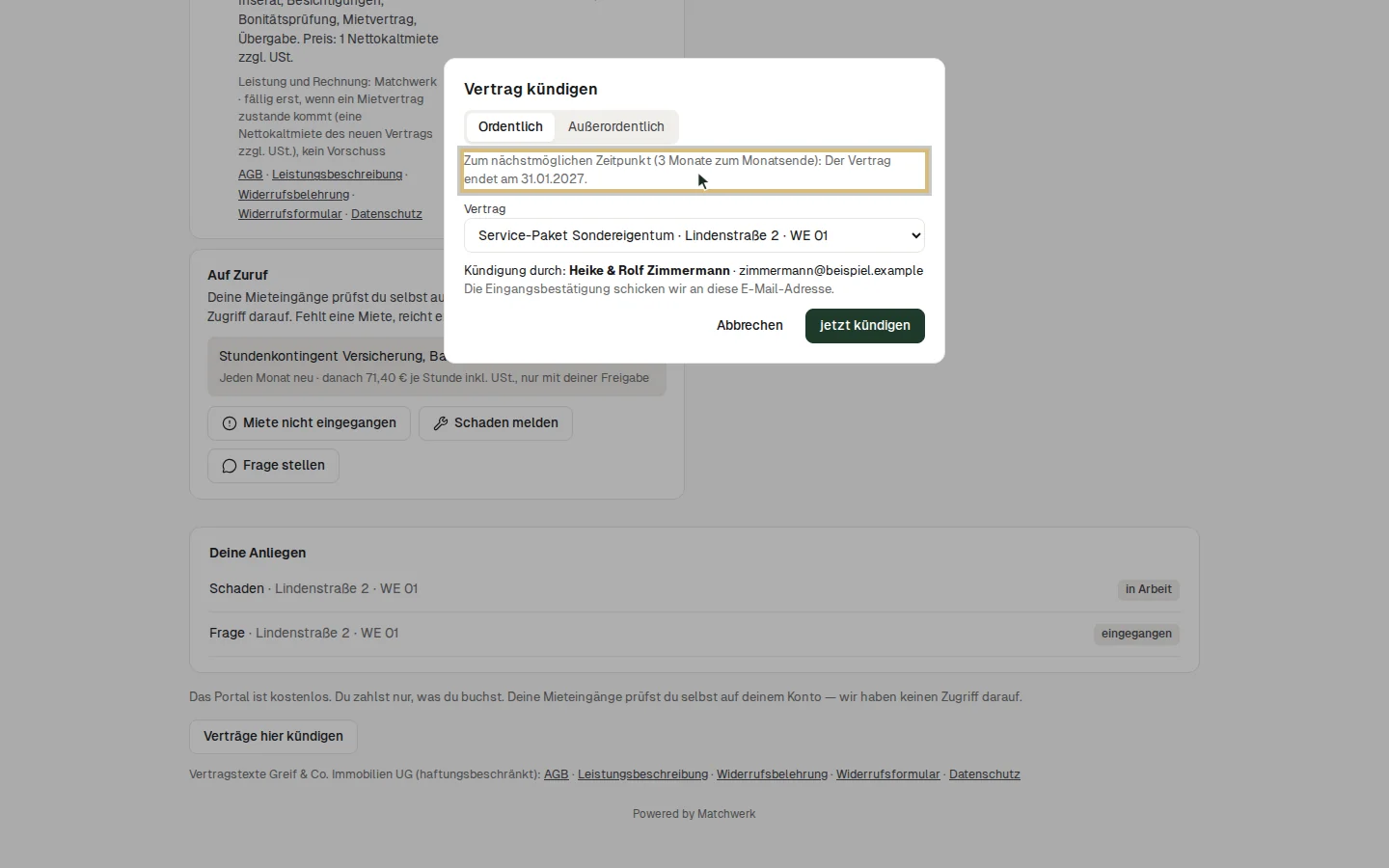Switch to the Ordentlich tab

point(510,126)
